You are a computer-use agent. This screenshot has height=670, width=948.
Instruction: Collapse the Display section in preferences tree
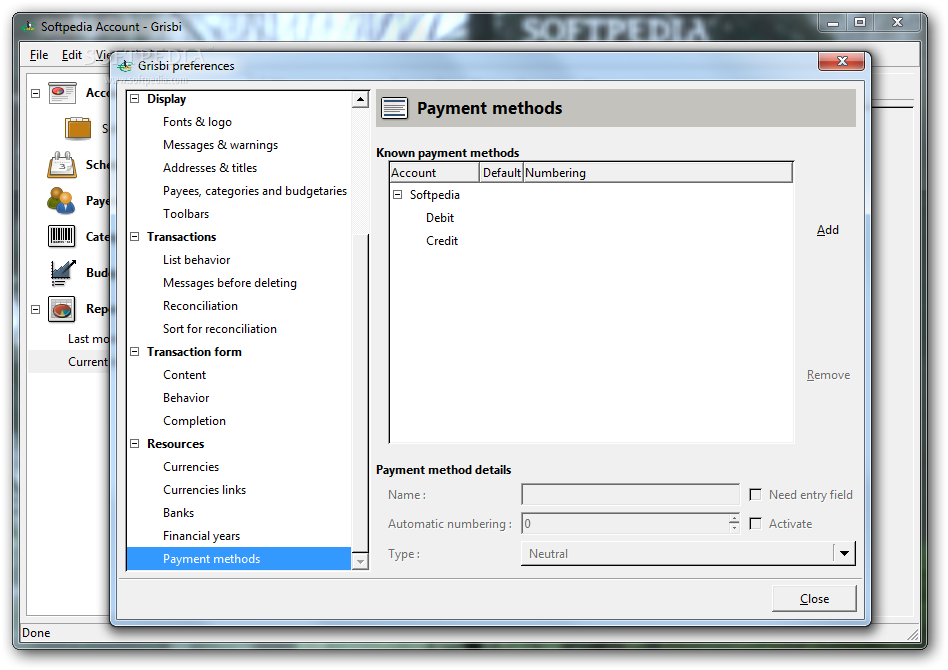[x=135, y=99]
